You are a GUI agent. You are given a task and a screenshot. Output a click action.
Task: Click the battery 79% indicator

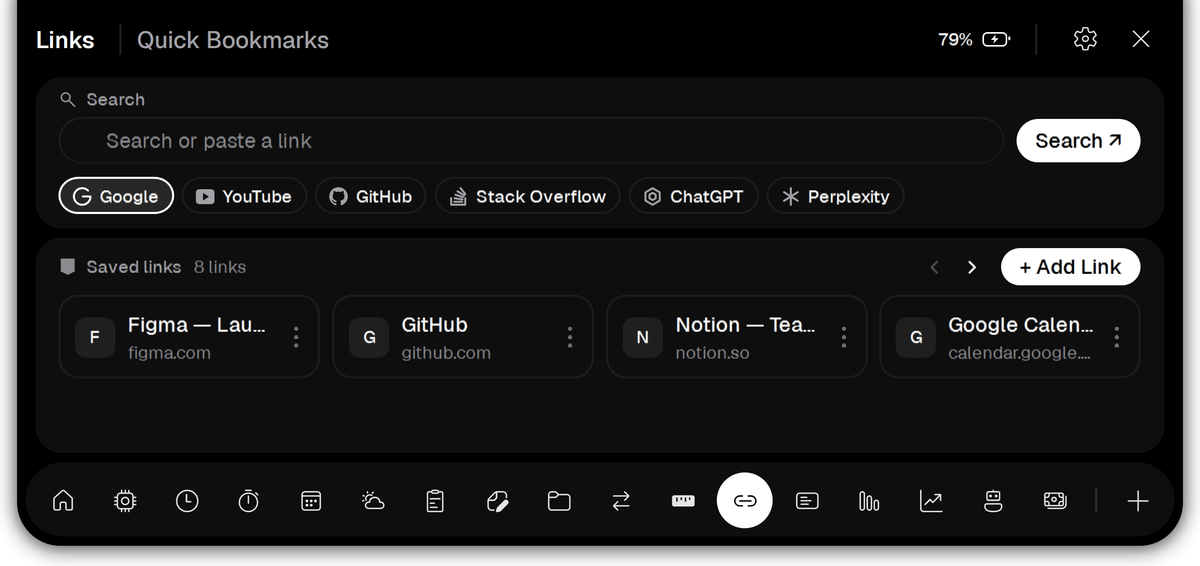[x=974, y=40]
